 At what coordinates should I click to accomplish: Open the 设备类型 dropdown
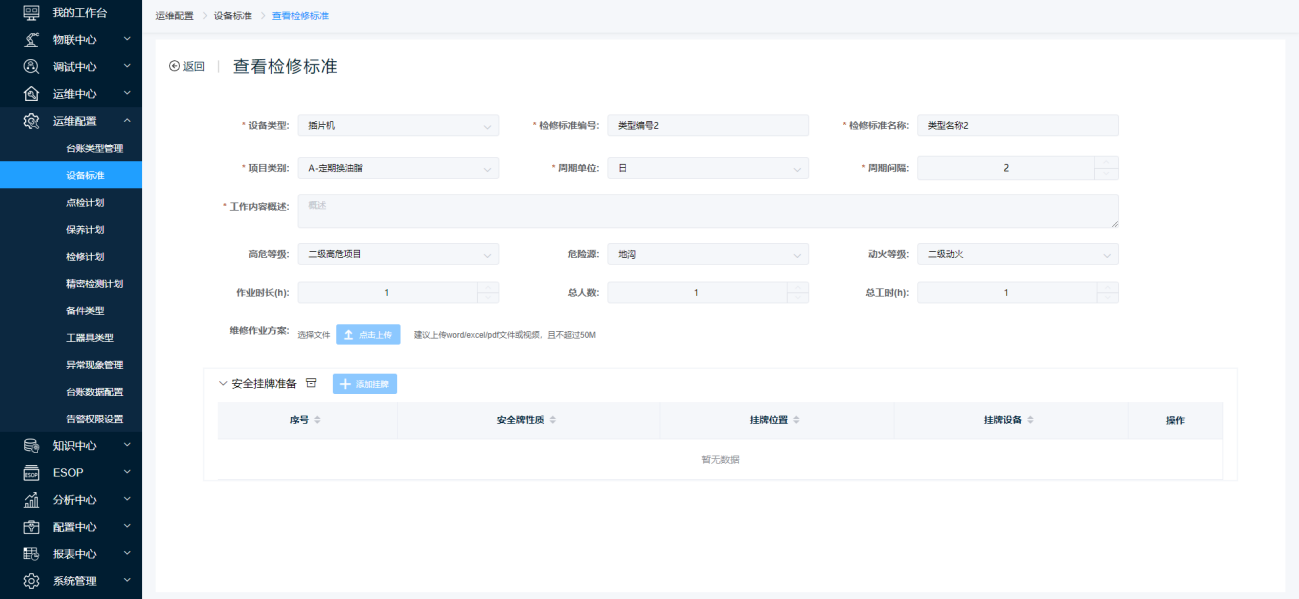398,125
